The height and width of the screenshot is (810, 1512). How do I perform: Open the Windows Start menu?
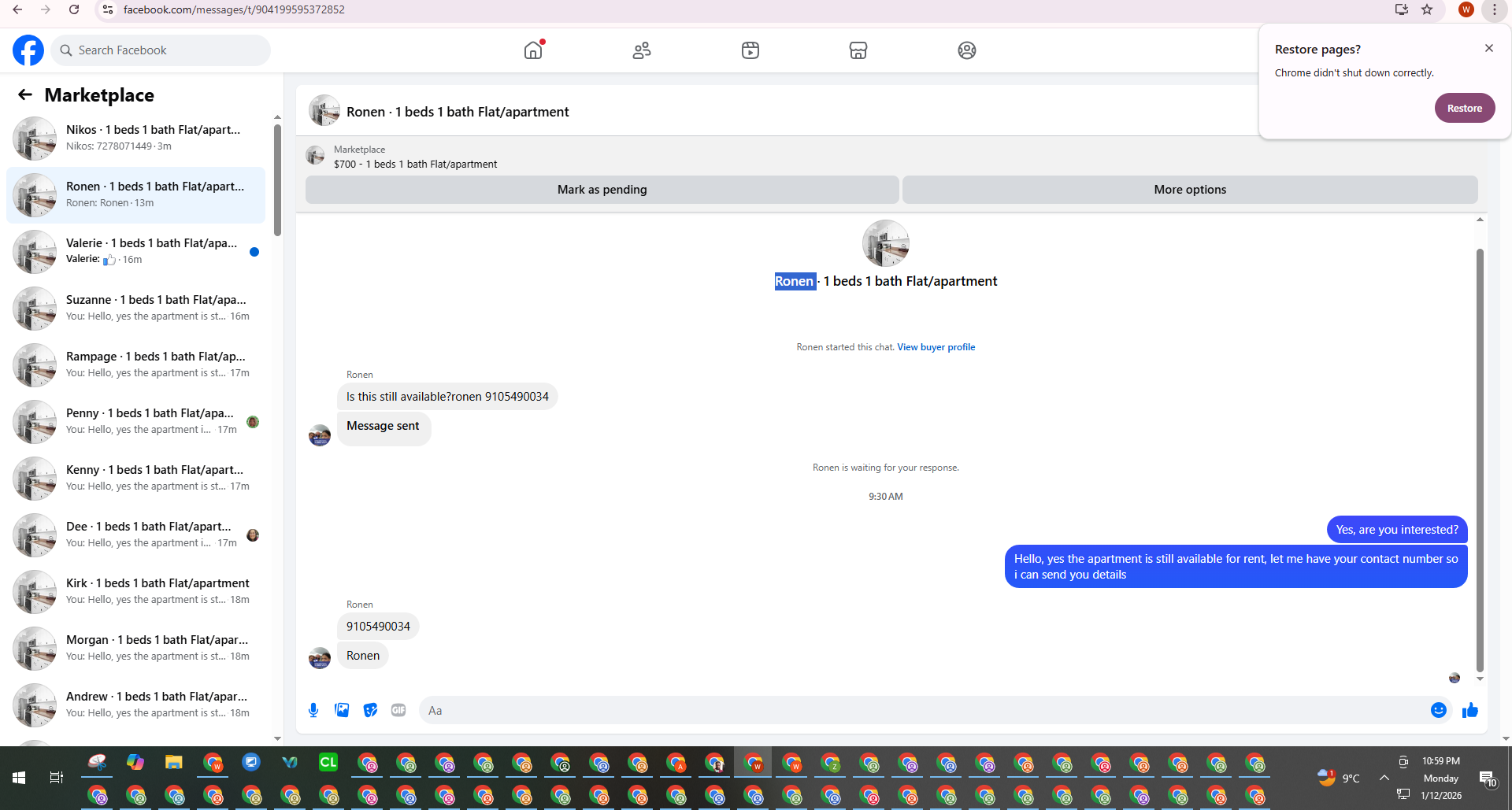click(x=19, y=778)
